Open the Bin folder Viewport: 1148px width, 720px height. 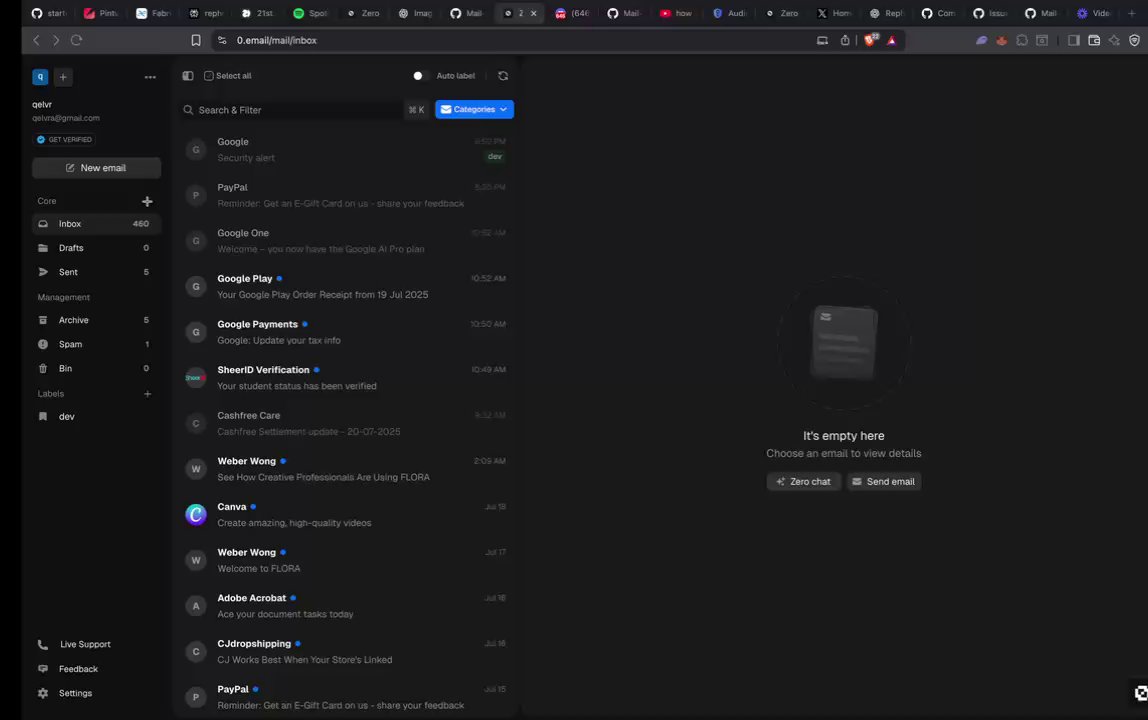point(97,368)
